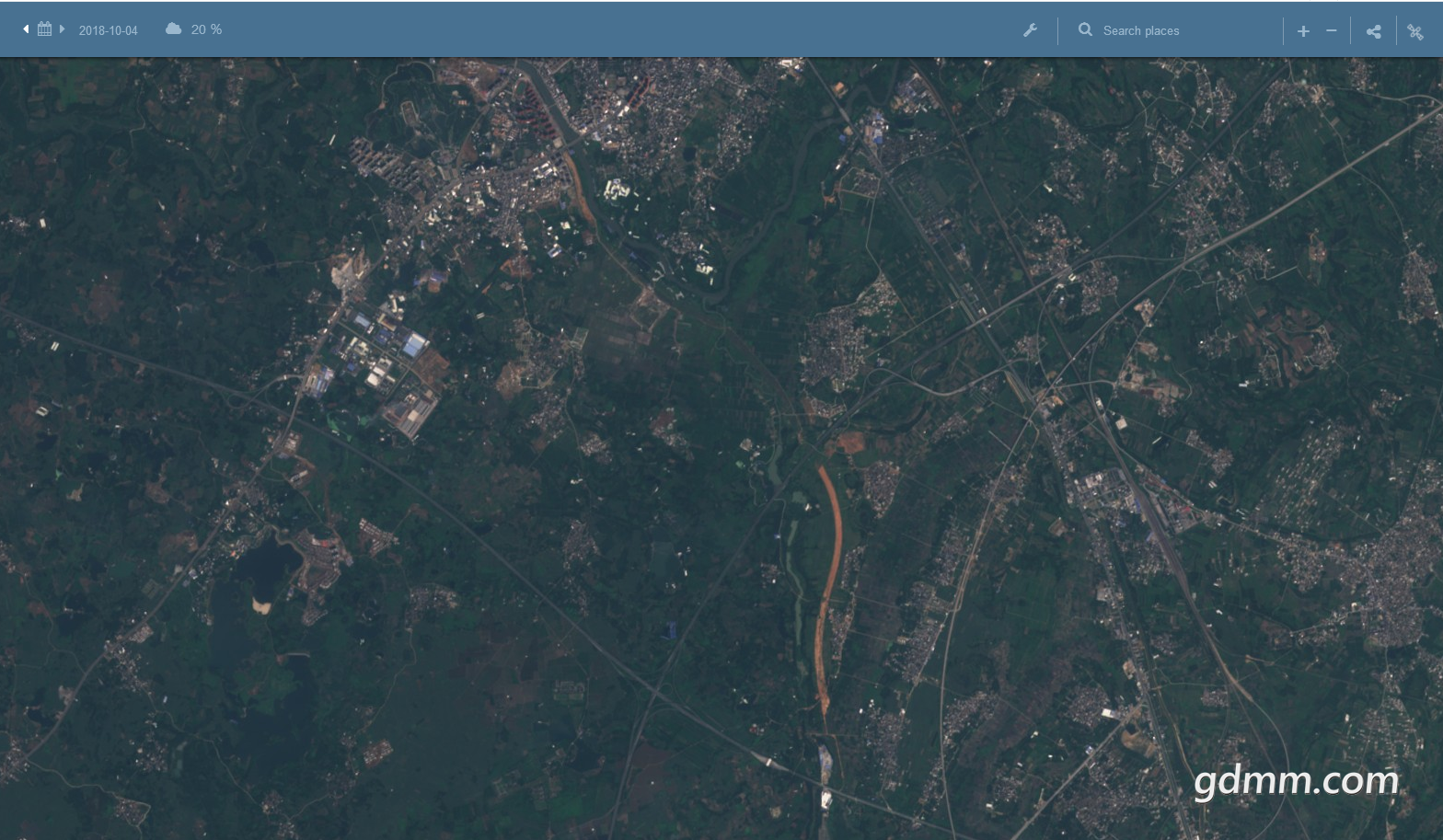Open the wrench settings tool

(x=1030, y=30)
